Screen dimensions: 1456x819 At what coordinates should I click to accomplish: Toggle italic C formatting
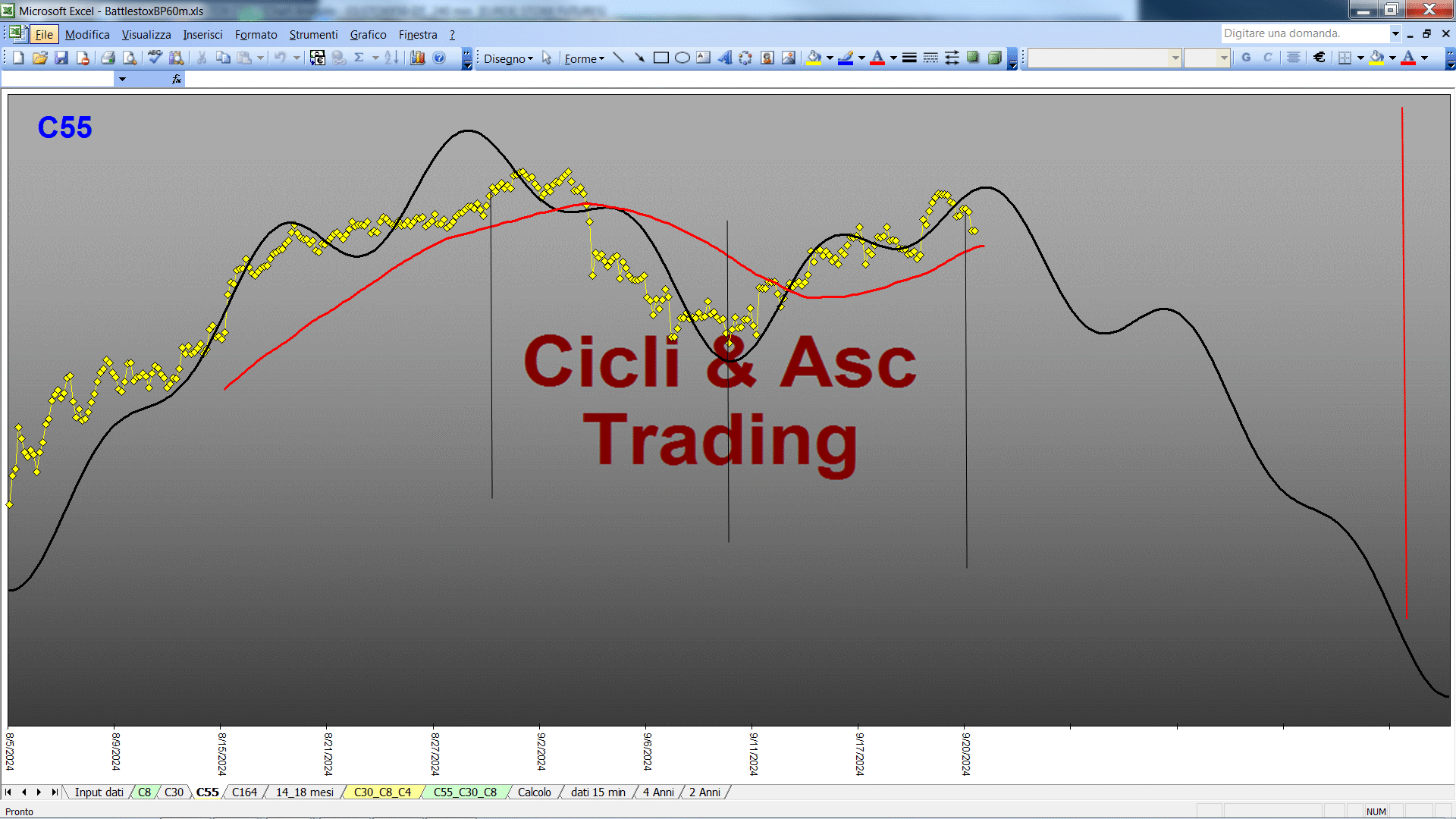(1267, 58)
